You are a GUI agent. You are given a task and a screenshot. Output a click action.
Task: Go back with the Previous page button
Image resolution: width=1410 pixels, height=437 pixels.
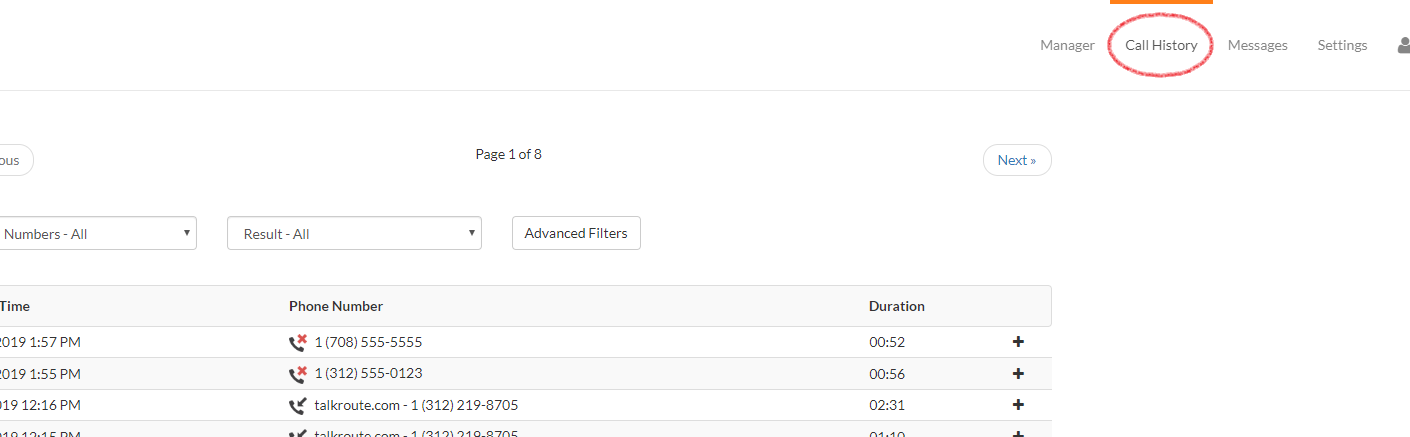pos(16,160)
